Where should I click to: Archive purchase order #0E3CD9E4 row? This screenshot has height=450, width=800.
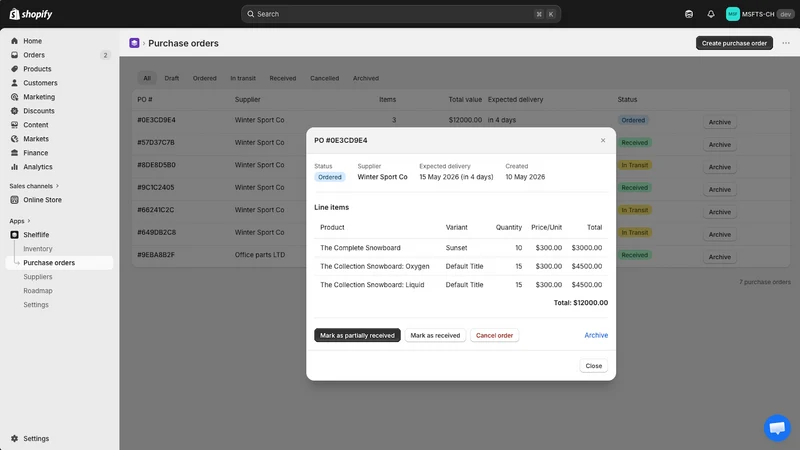pos(719,122)
